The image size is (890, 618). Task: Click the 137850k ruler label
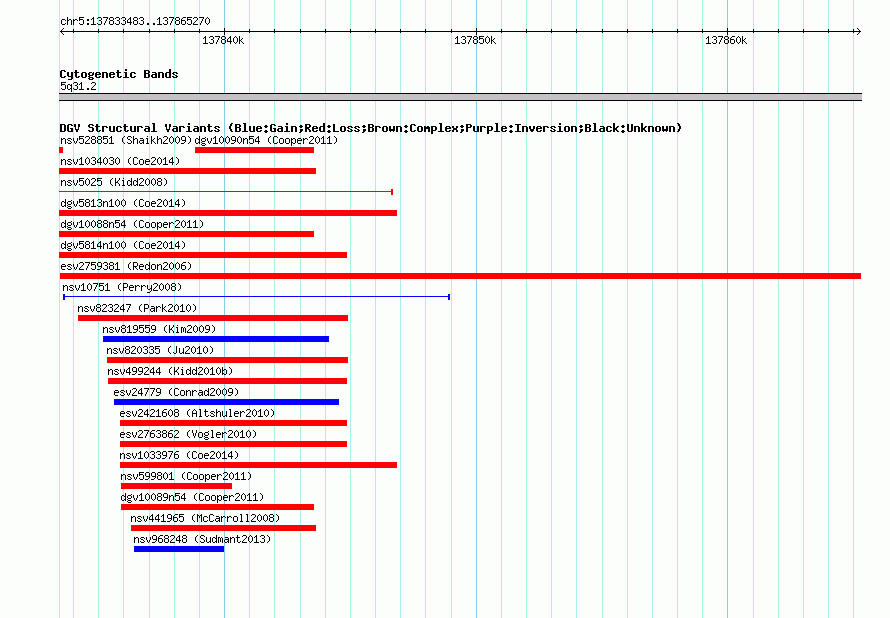tap(475, 41)
